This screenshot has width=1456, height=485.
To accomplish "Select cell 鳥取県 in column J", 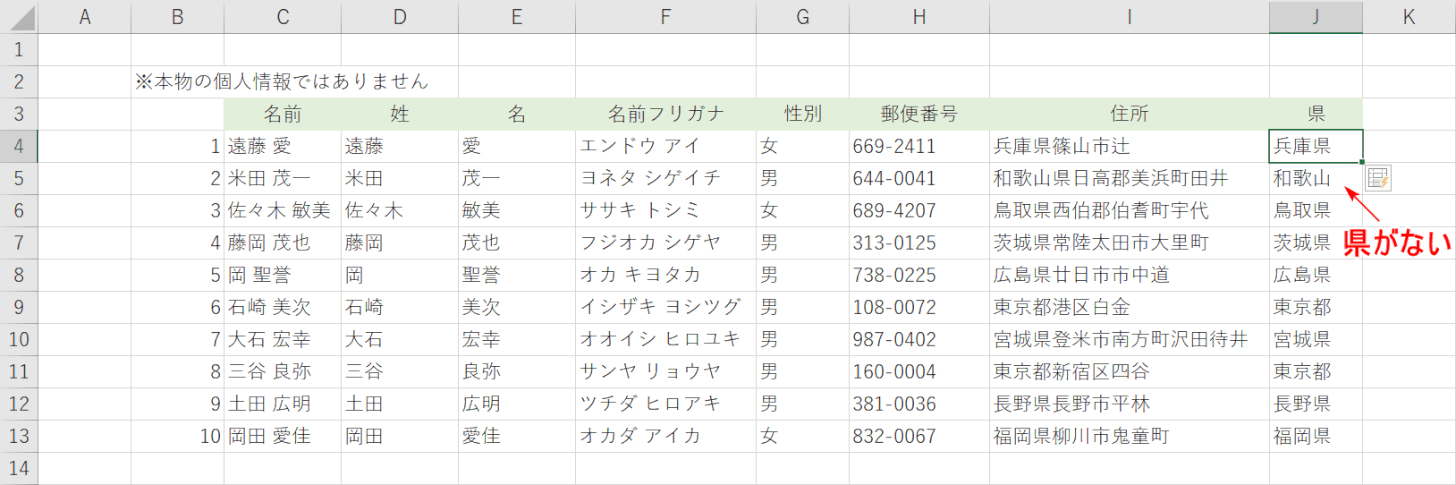I will pyautogui.click(x=1316, y=211).
